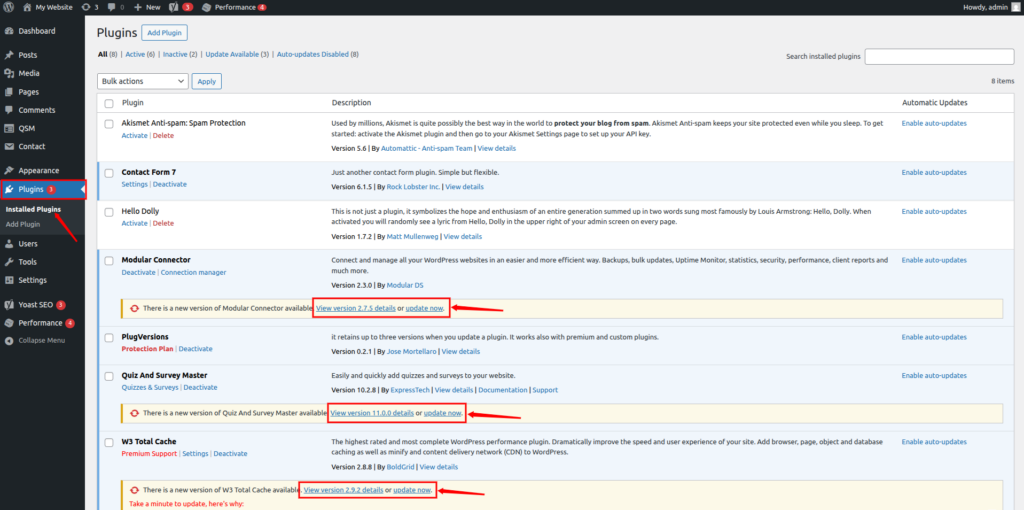Delete the Hello Dolly plugin
Screen dimensions: 1024x510
[x=163, y=223]
